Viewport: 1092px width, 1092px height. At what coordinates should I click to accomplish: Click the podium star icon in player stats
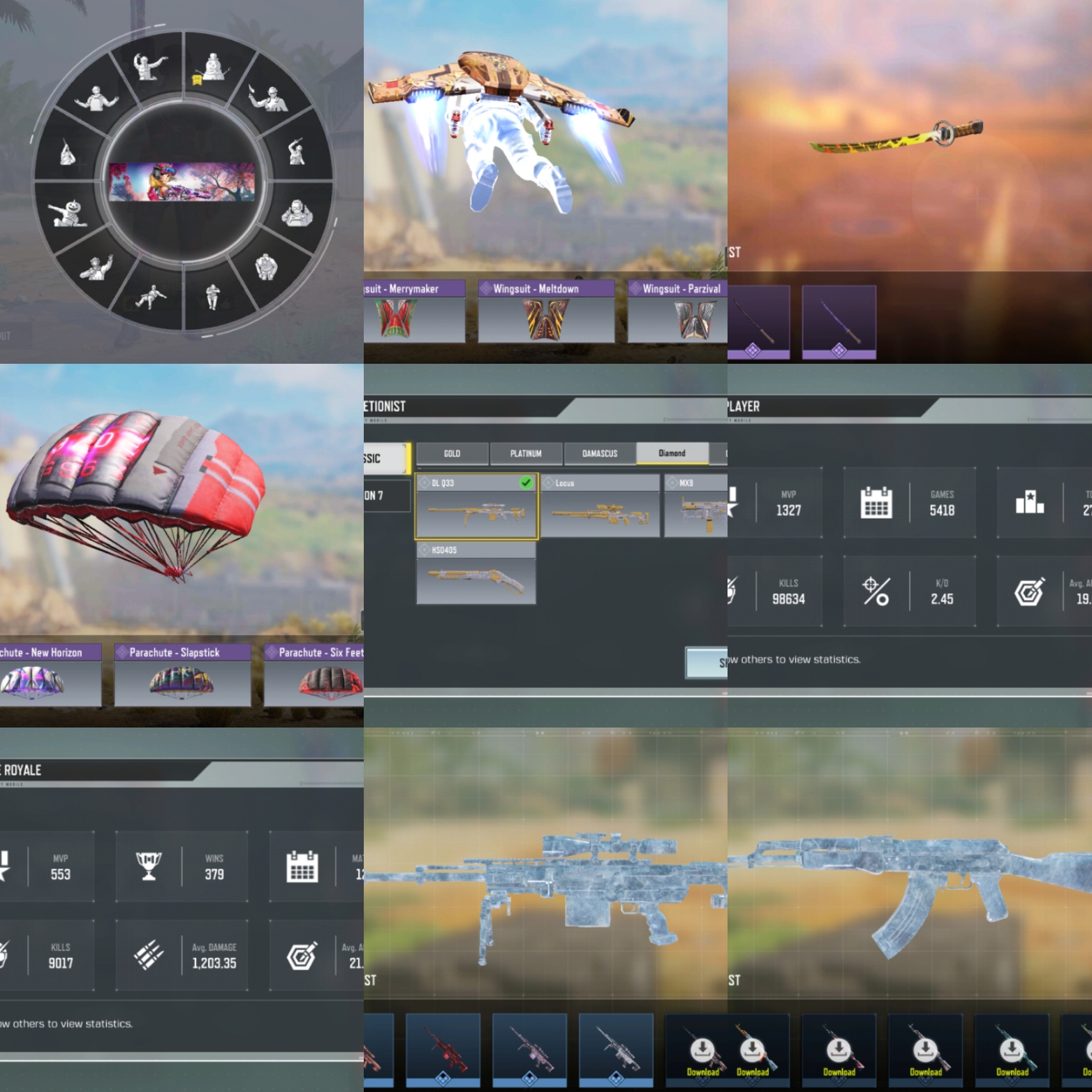pos(1029,502)
